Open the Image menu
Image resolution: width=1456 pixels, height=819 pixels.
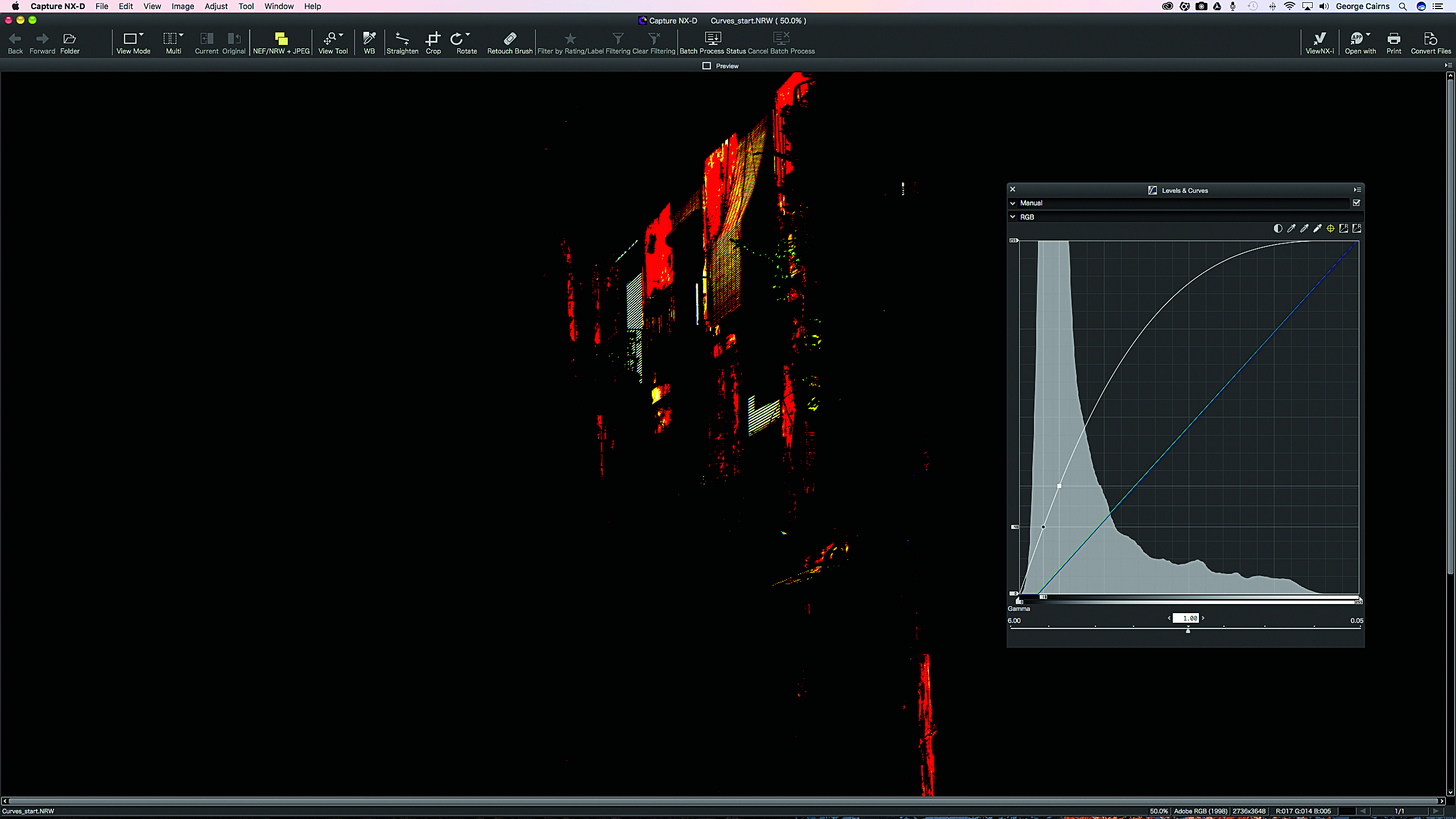coord(183,6)
